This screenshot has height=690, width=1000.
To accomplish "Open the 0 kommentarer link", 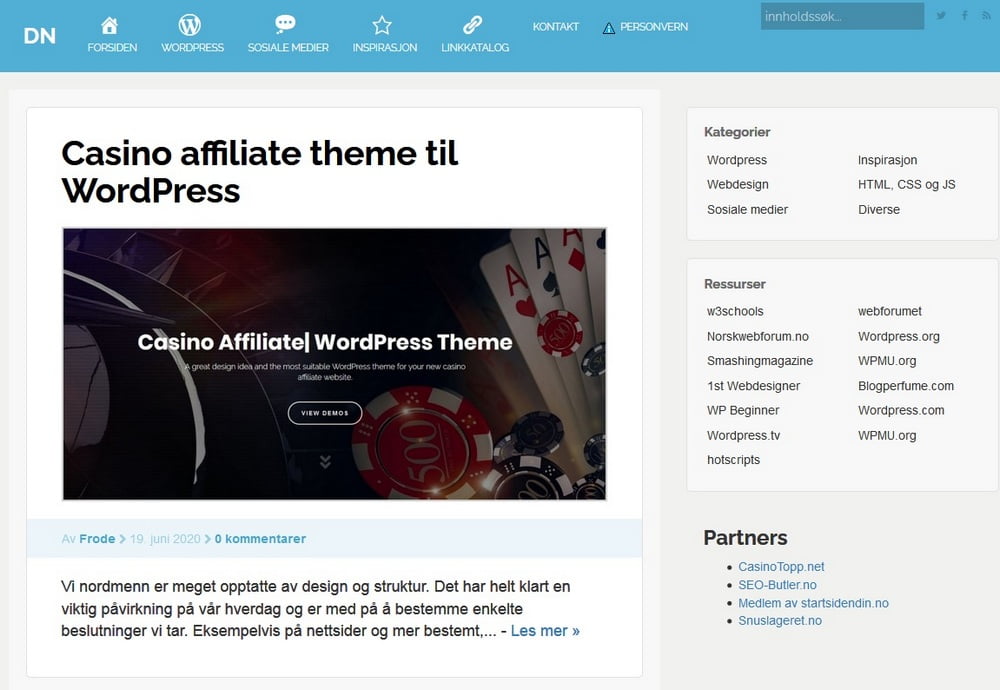I will tap(260, 539).
